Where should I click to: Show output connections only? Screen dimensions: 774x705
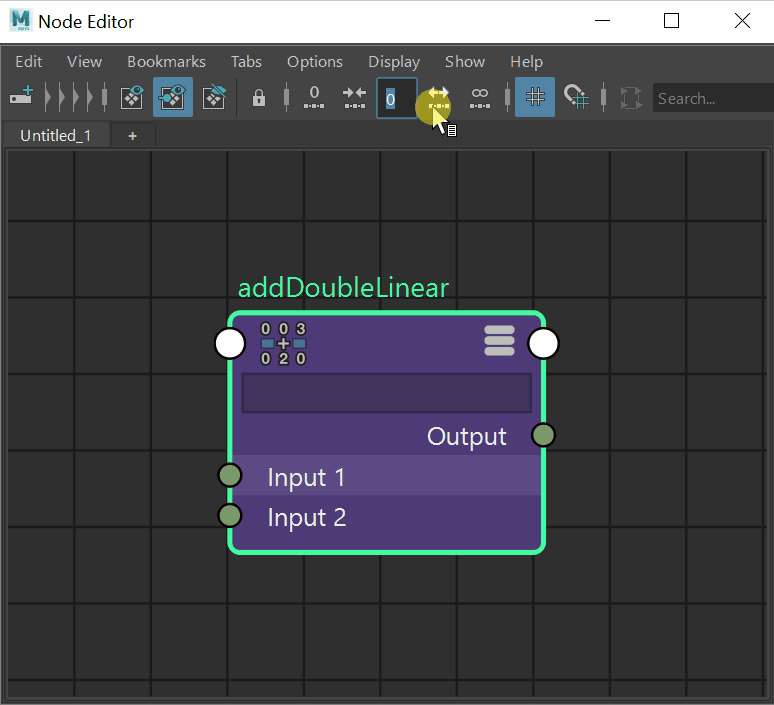point(213,98)
